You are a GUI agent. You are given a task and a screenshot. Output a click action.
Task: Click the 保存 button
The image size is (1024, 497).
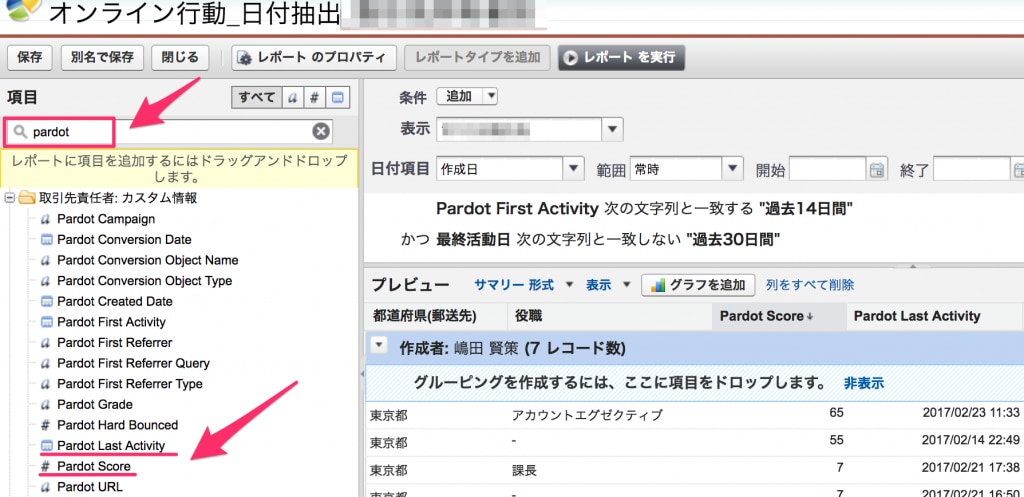coord(30,57)
